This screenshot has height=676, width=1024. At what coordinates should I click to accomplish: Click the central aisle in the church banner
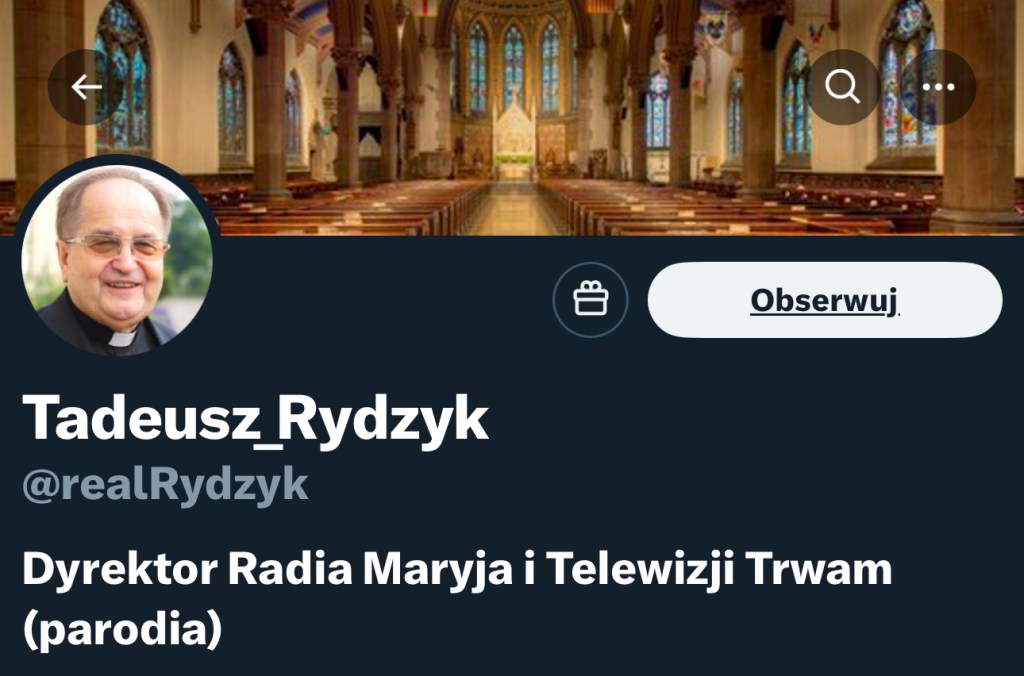pos(515,208)
